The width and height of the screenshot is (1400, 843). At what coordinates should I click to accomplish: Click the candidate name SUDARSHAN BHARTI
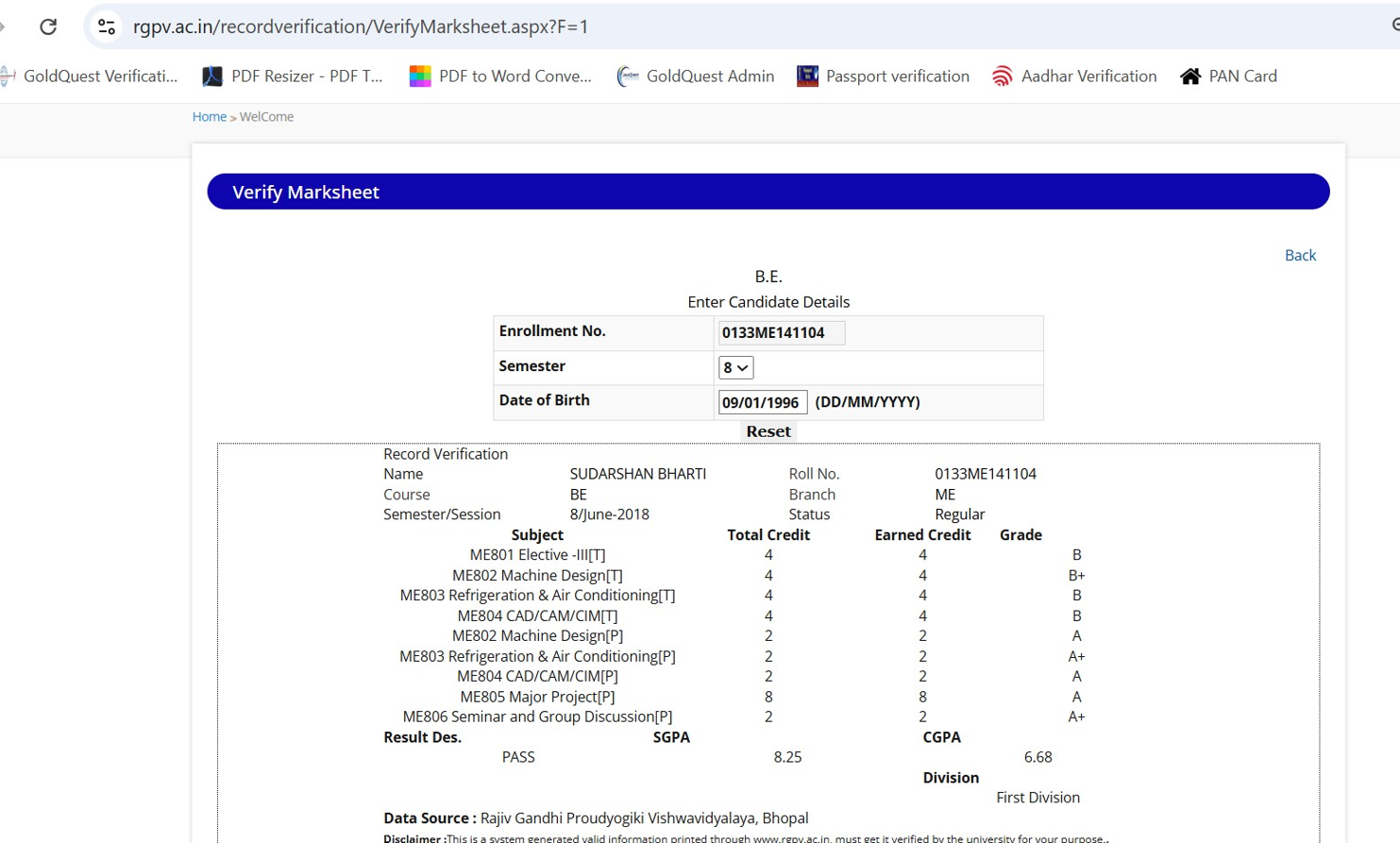point(637,474)
